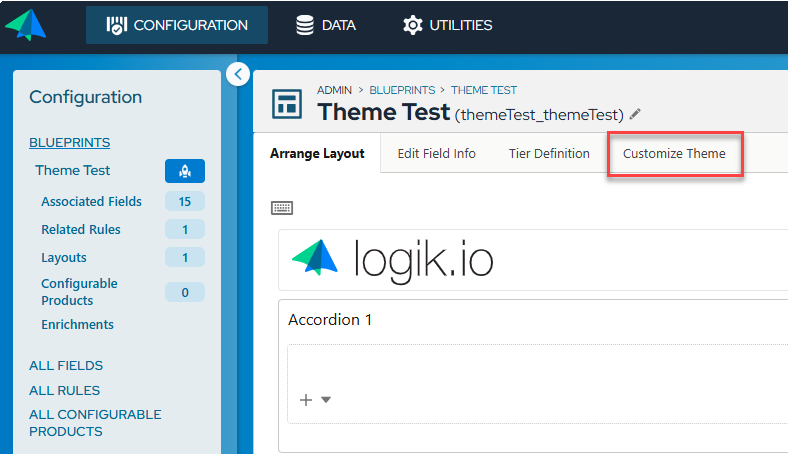
Task: Go to the BLUEPRINTS breadcrumb
Action: point(402,90)
